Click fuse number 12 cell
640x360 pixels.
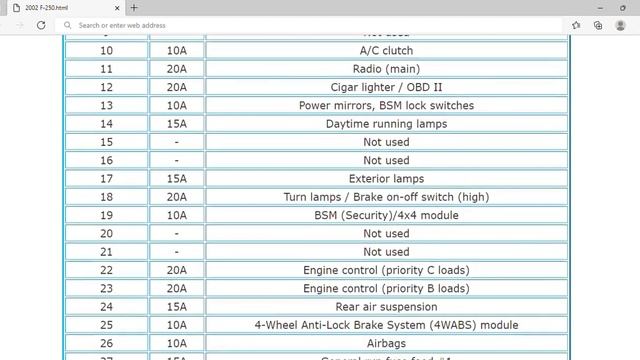coord(107,87)
